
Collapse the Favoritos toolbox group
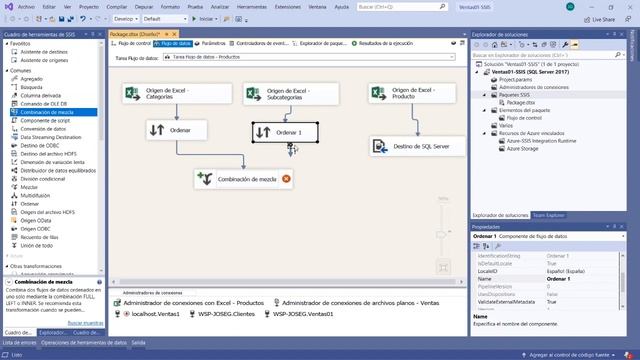7,43
